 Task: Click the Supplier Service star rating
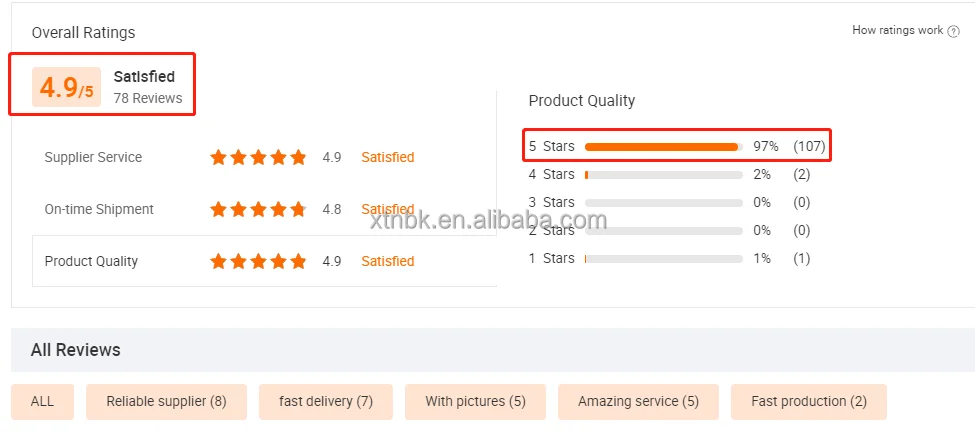point(258,157)
